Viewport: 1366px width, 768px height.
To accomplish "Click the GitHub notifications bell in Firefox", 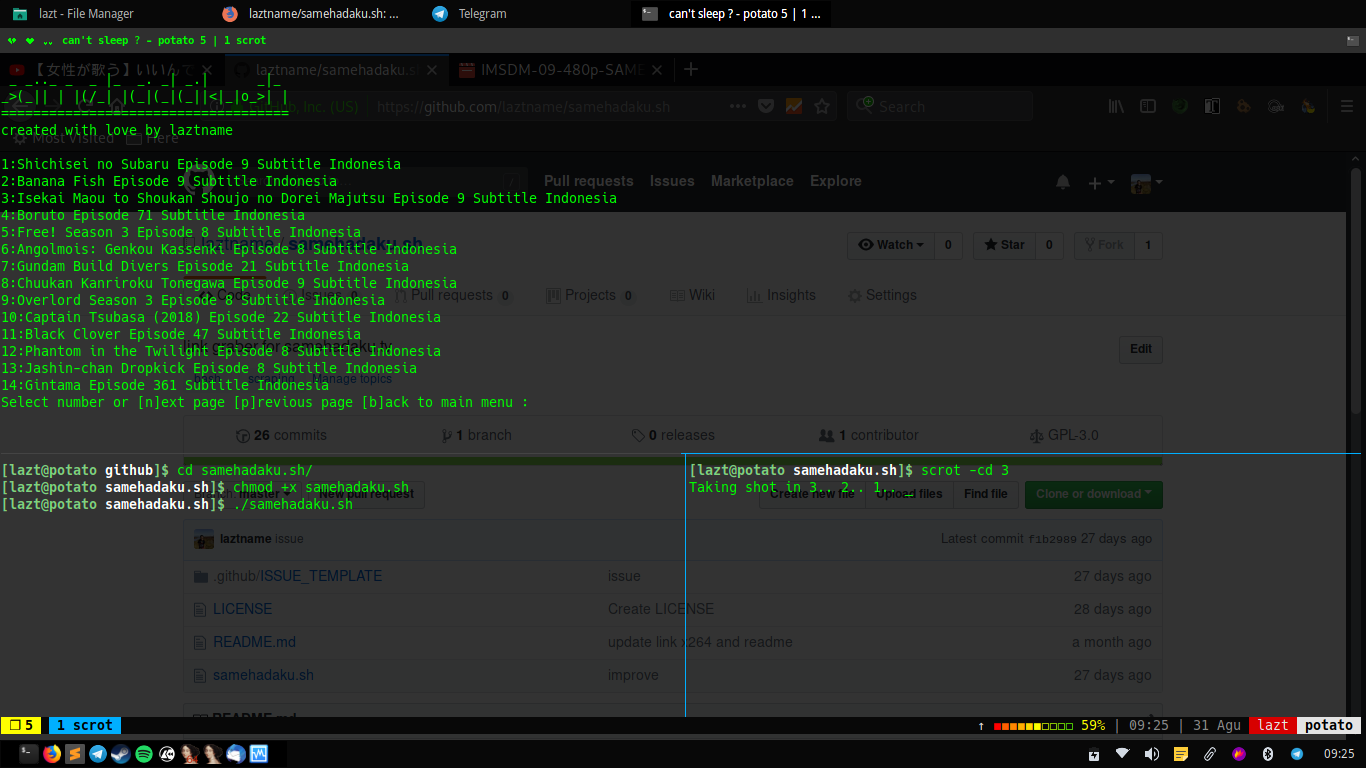I will point(1063,182).
